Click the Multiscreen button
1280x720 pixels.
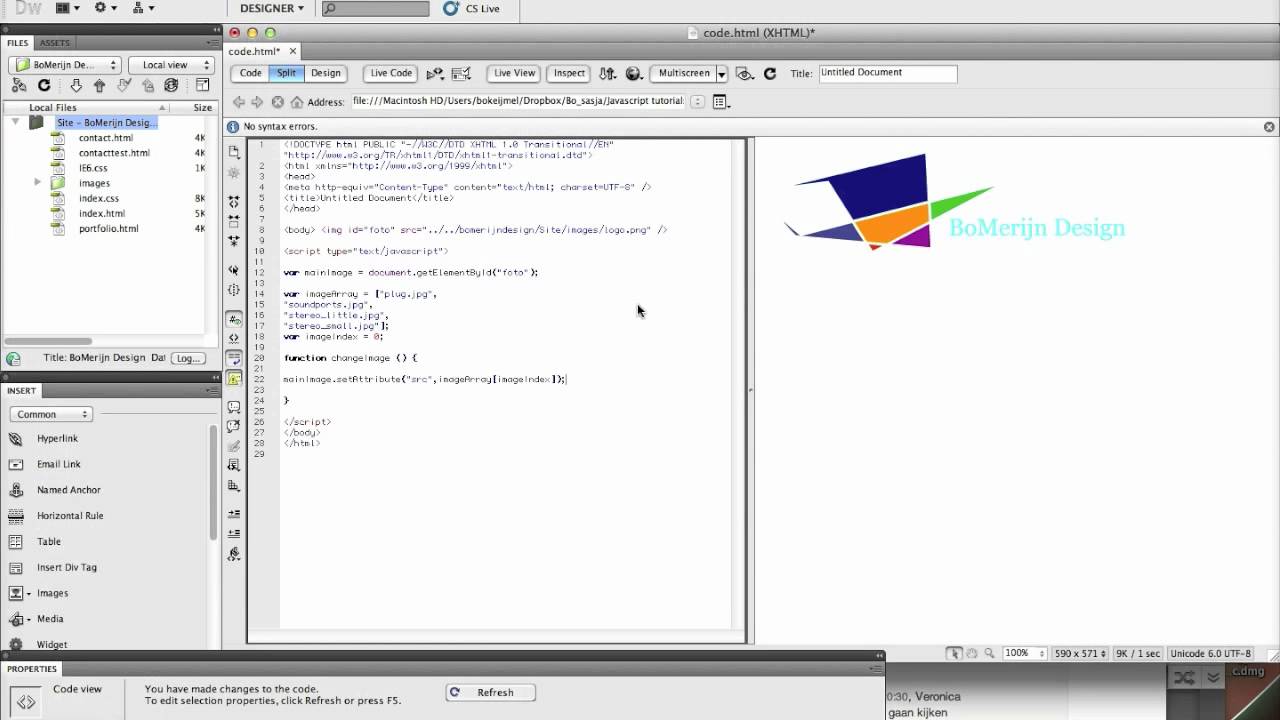coord(684,73)
